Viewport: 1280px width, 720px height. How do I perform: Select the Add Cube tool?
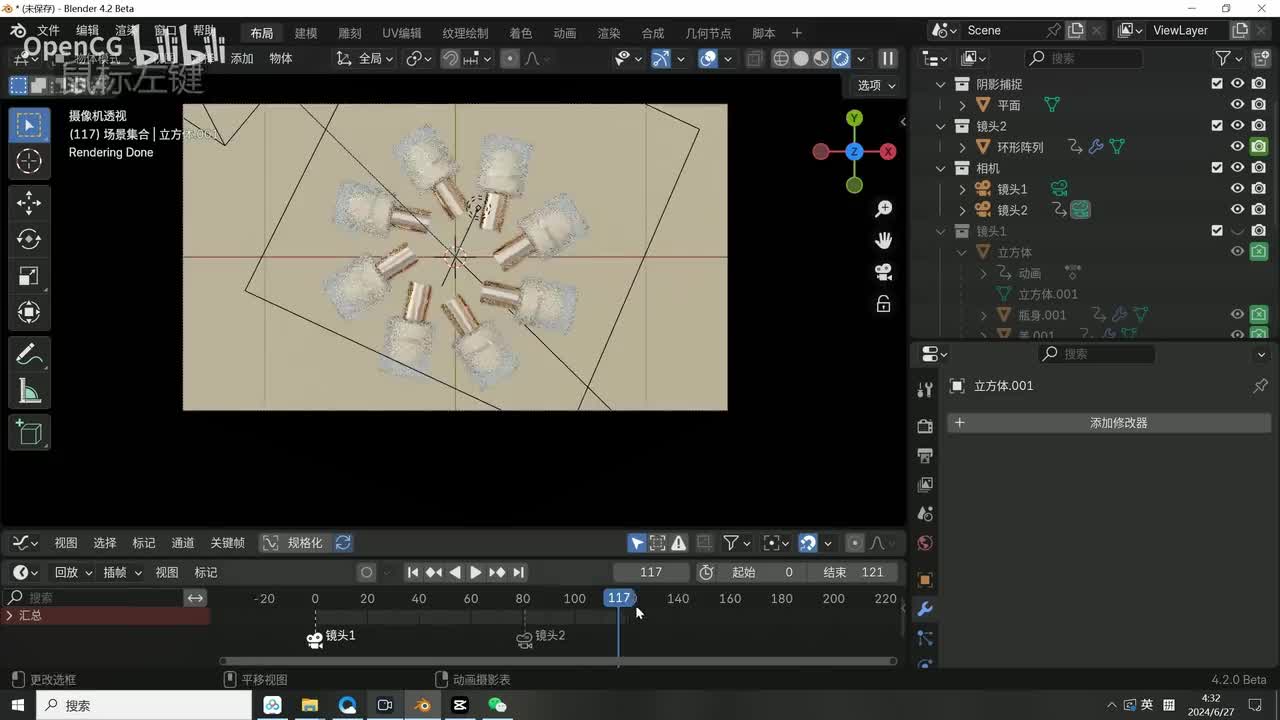coord(29,433)
